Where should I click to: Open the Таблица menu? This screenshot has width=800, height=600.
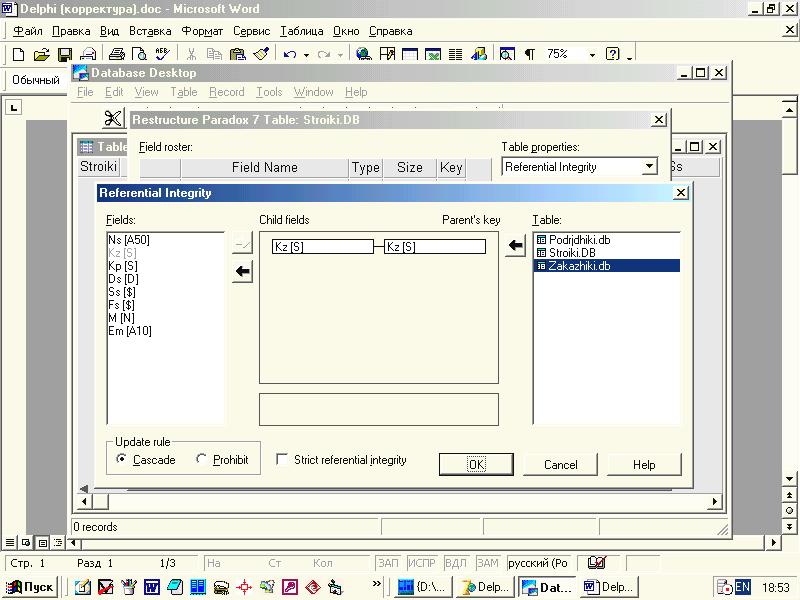point(302,31)
